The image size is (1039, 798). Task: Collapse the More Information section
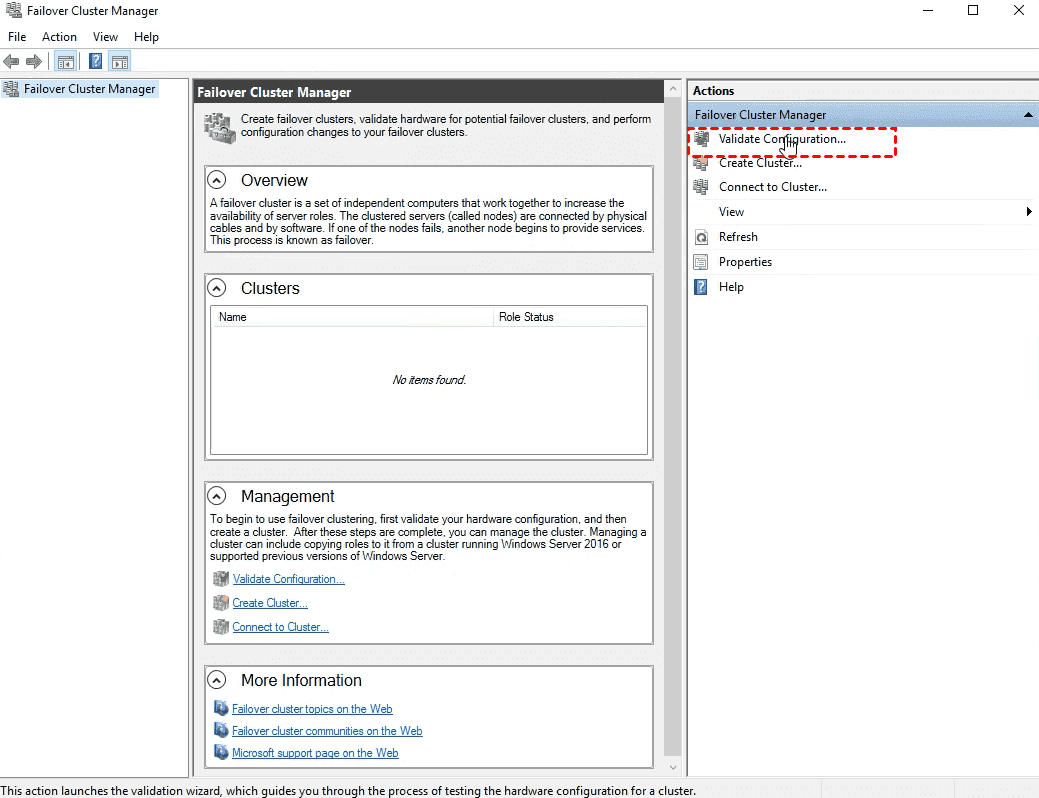tap(217, 680)
